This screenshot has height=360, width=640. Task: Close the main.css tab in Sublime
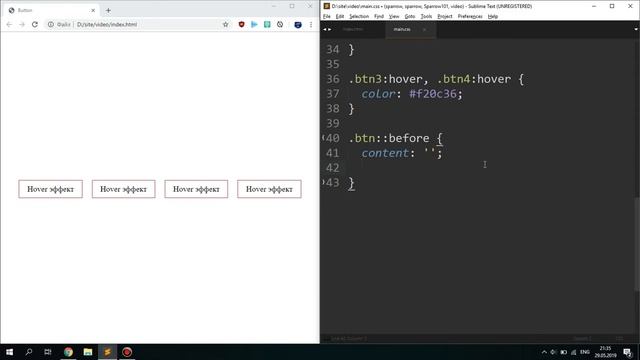pos(424,29)
